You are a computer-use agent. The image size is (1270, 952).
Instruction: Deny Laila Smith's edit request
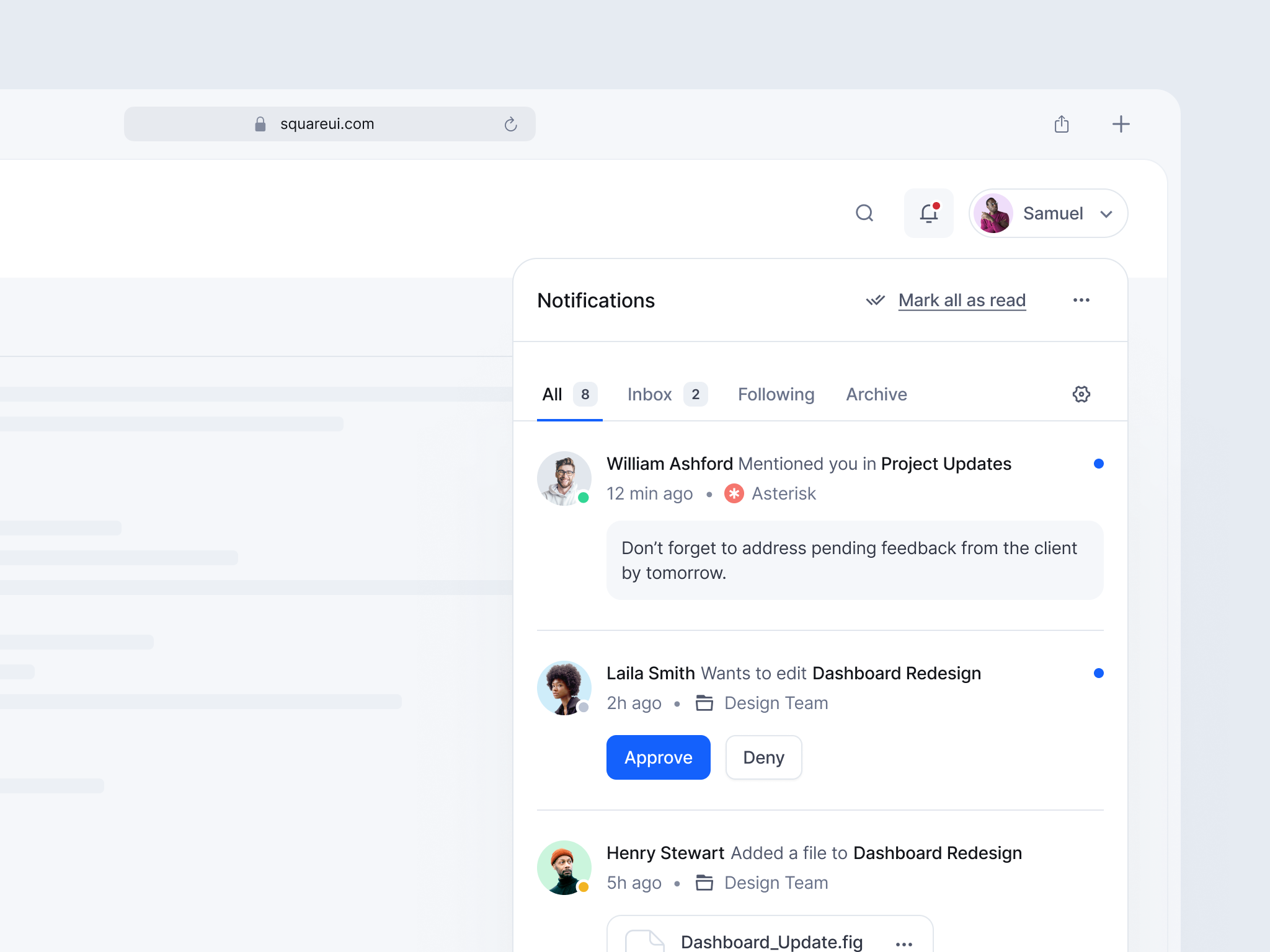tap(764, 757)
